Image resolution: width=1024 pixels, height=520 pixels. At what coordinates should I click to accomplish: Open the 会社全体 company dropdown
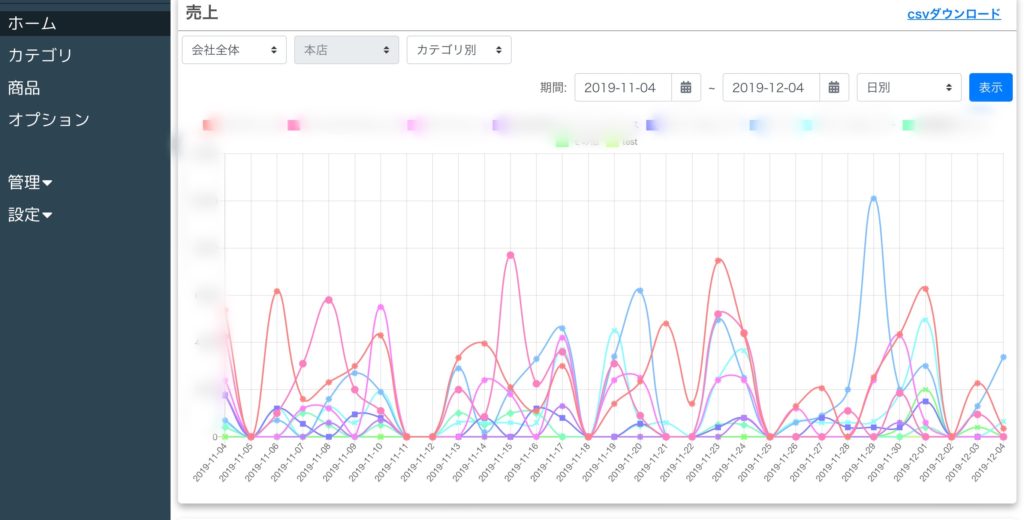pyautogui.click(x=234, y=50)
